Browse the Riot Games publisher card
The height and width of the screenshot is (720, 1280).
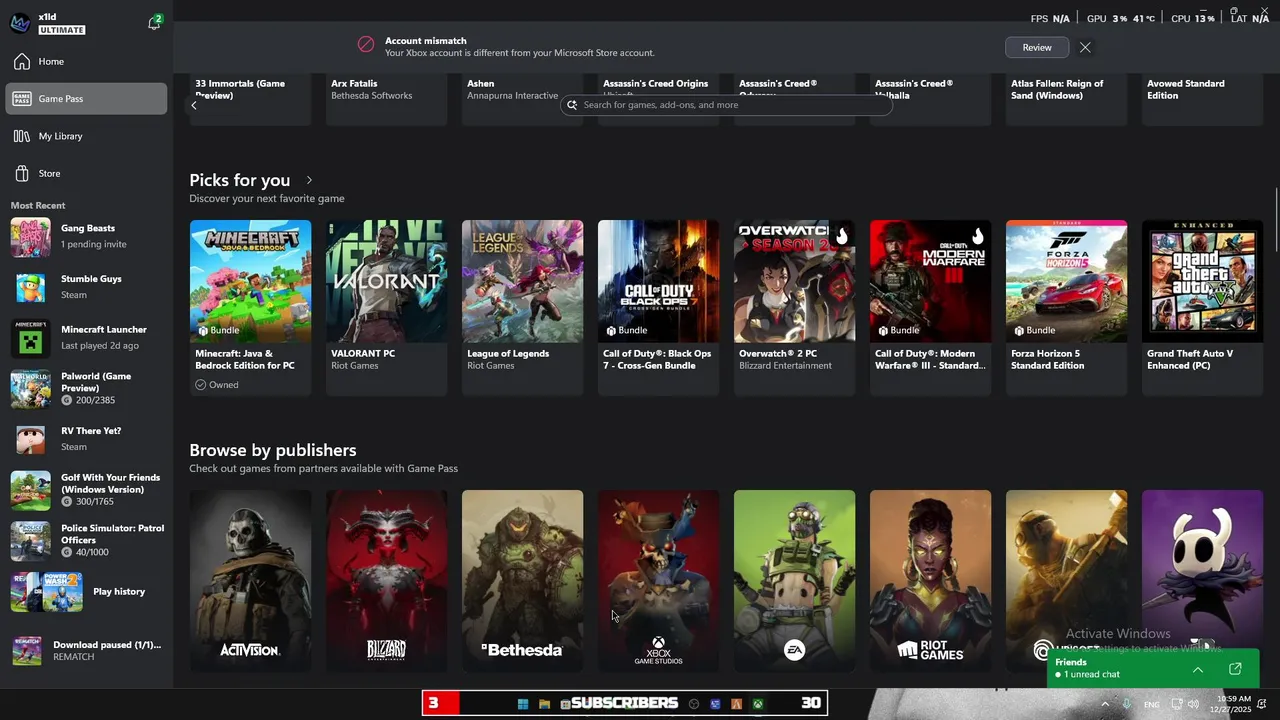pos(930,580)
